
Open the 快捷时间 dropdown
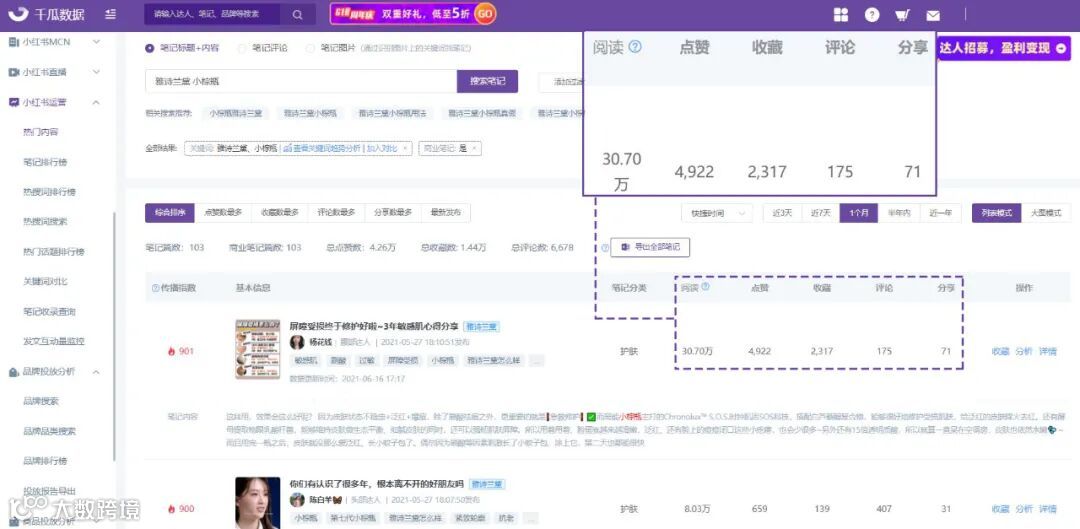click(716, 214)
